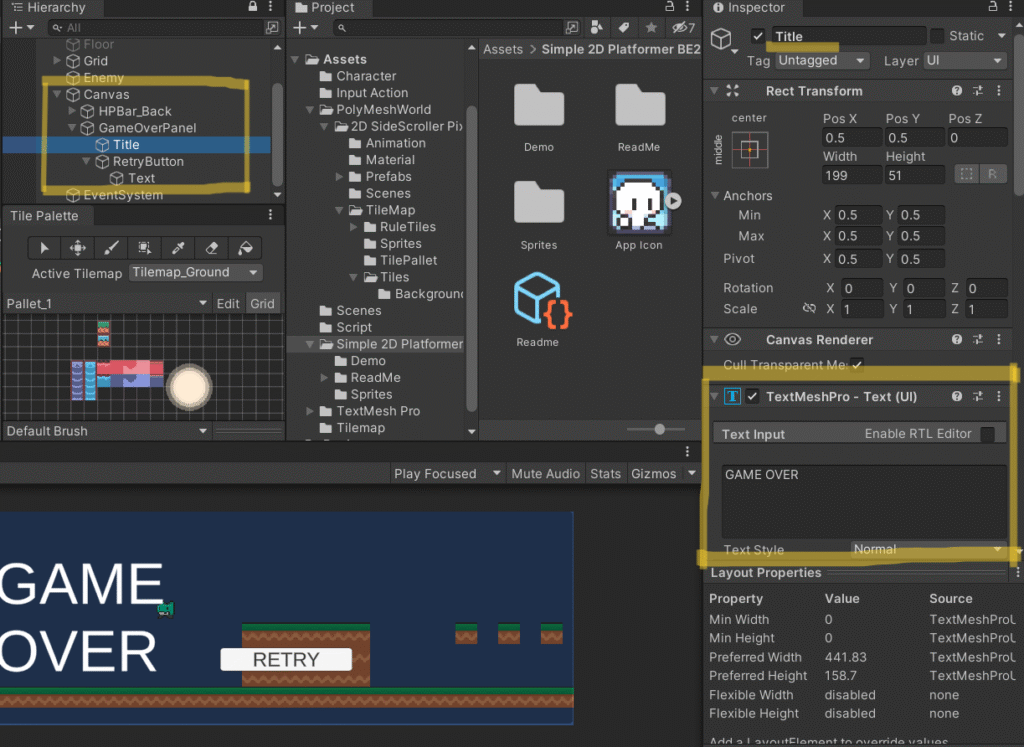
Task: Collapse the GameOverPanel tree item
Action: pos(73,128)
